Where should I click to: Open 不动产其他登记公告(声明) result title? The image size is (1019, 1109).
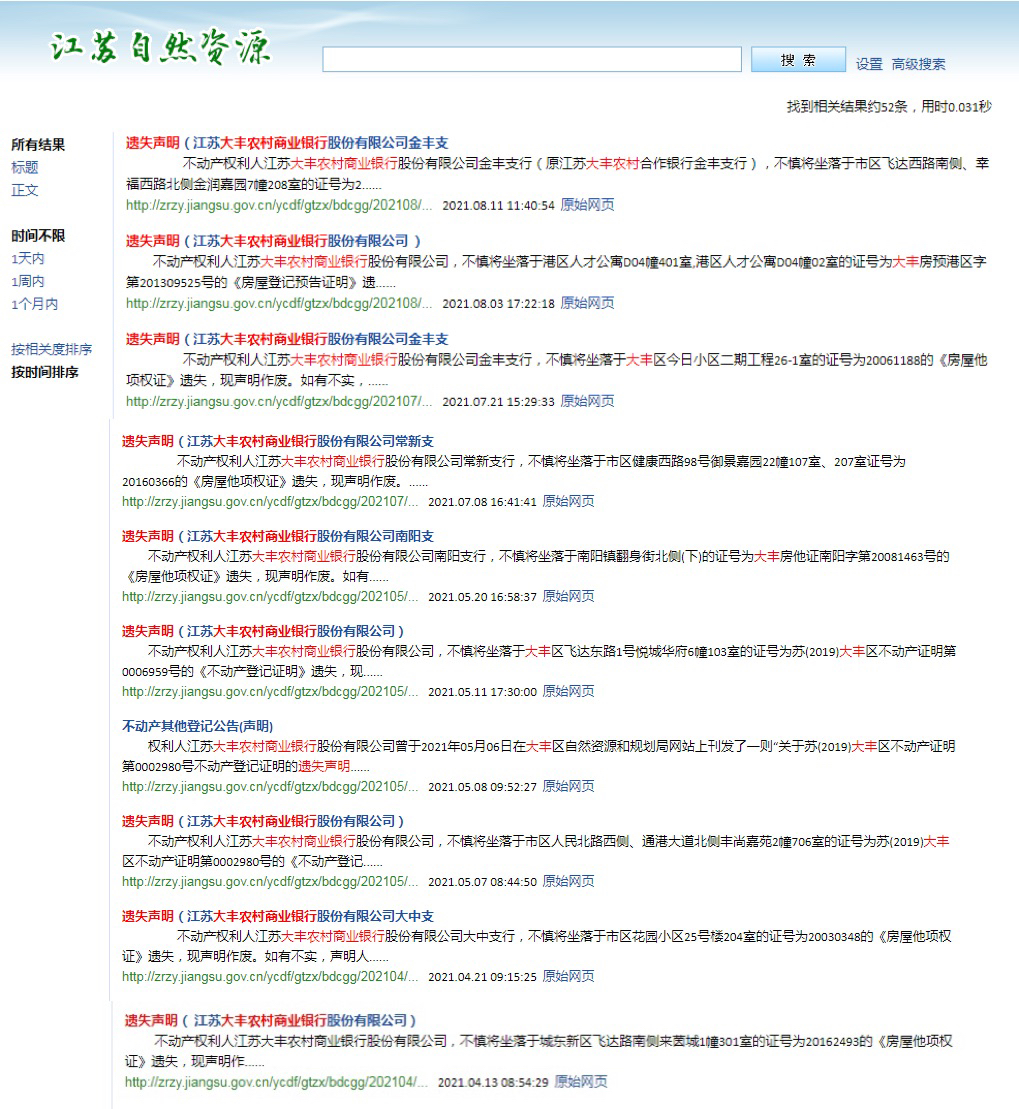click(x=197, y=726)
